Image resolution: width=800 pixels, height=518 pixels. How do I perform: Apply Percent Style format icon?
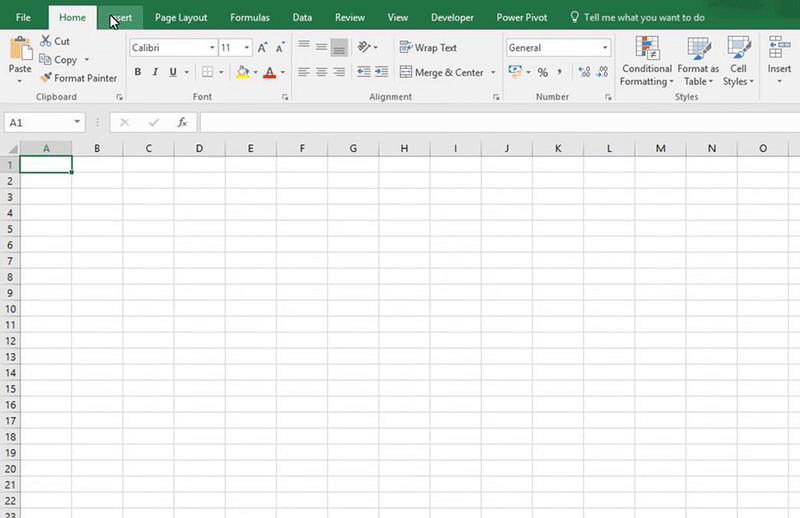542,72
